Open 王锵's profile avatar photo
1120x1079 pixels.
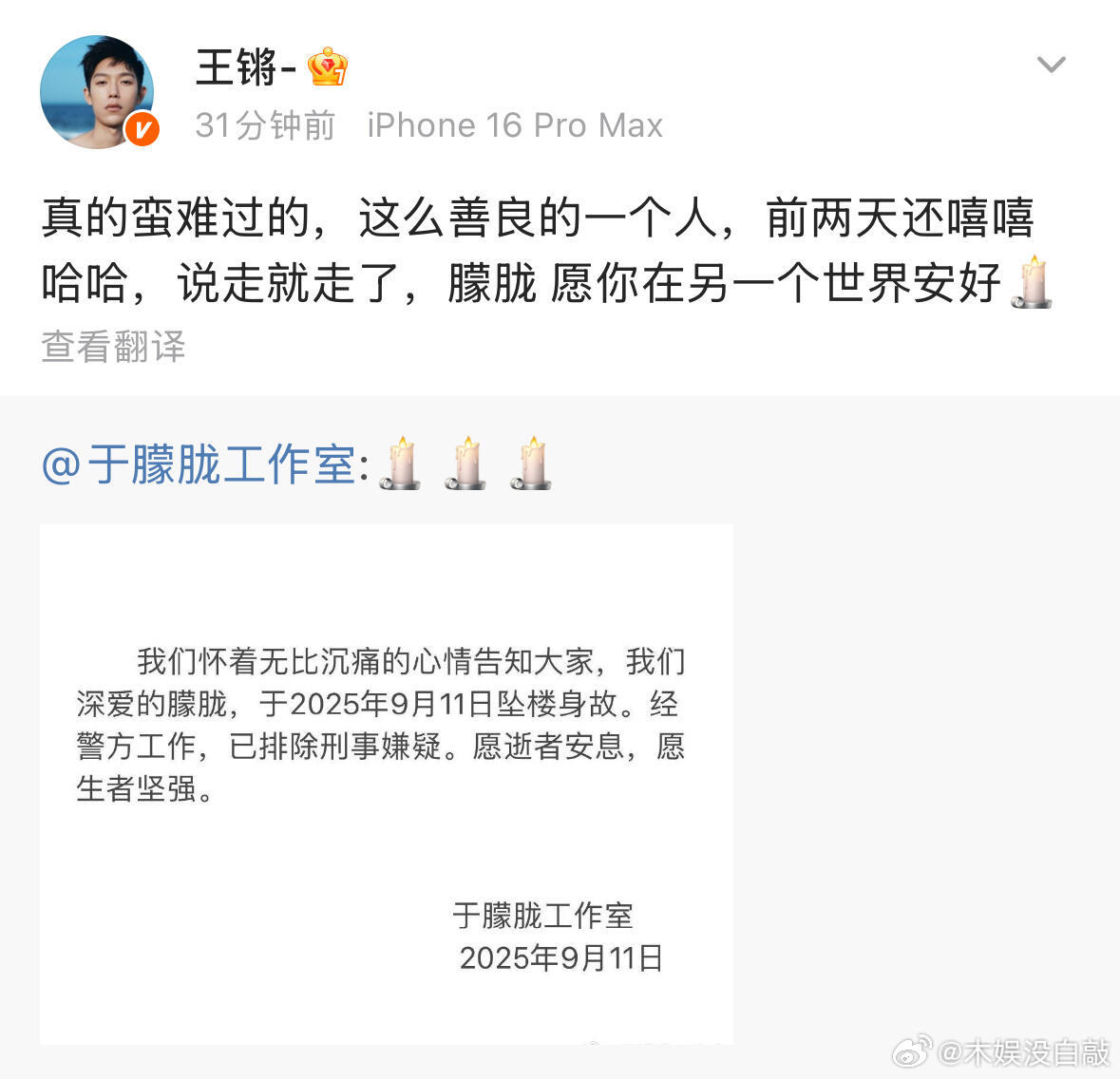(x=98, y=92)
